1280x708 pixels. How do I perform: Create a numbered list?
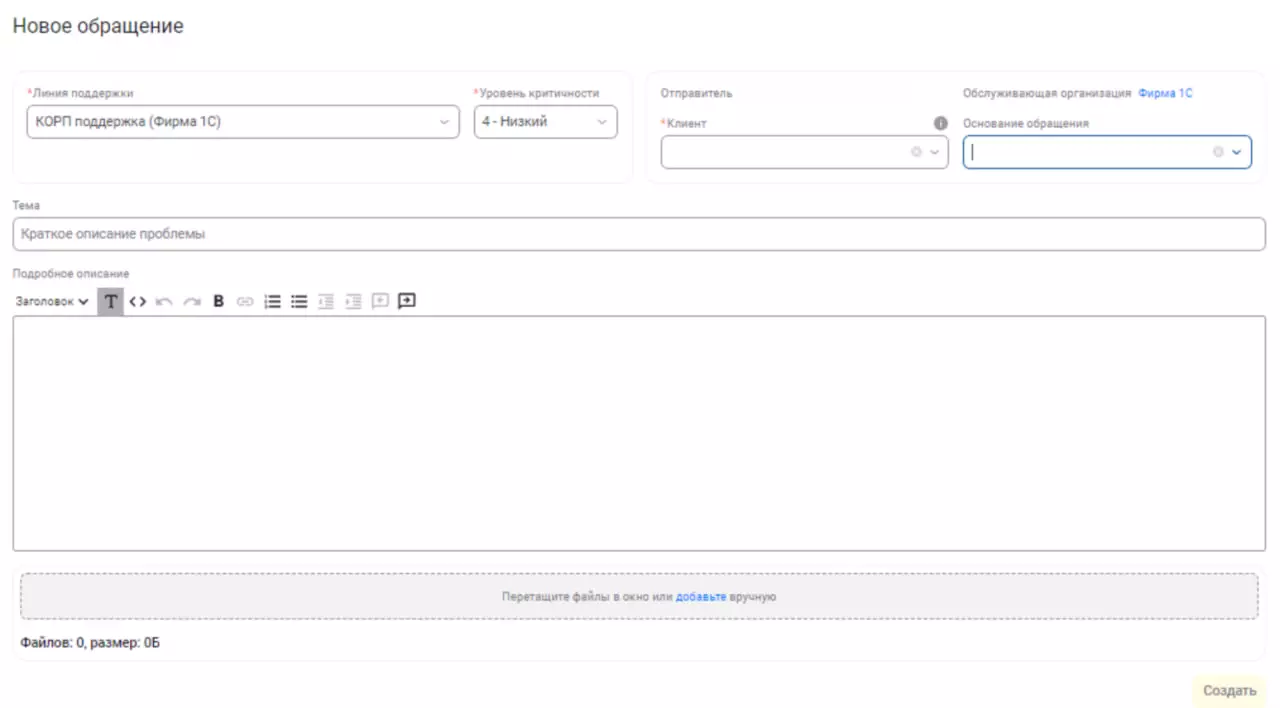[272, 301]
